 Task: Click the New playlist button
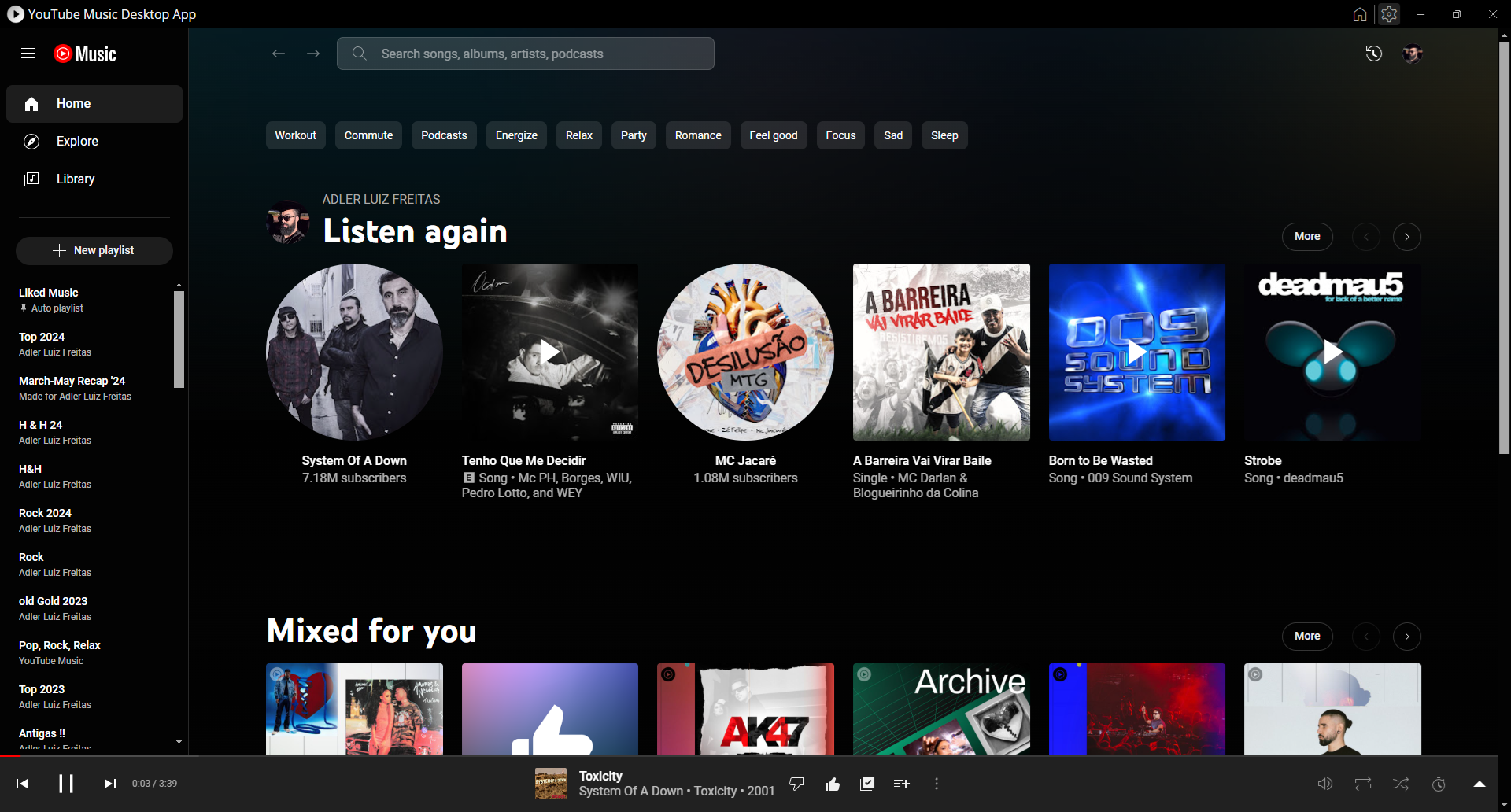(94, 250)
